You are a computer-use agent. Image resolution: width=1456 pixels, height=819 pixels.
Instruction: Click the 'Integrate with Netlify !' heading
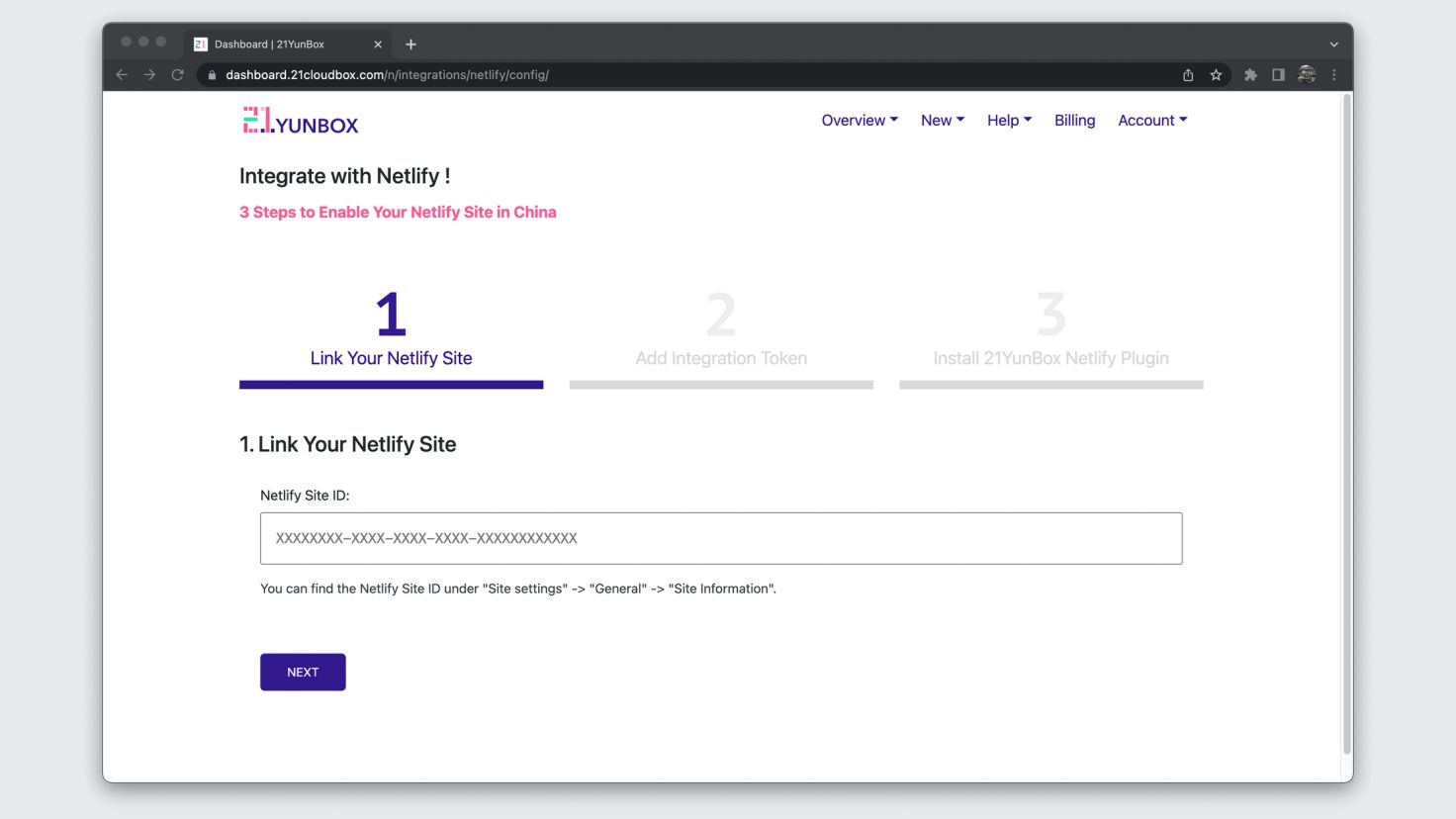(344, 176)
